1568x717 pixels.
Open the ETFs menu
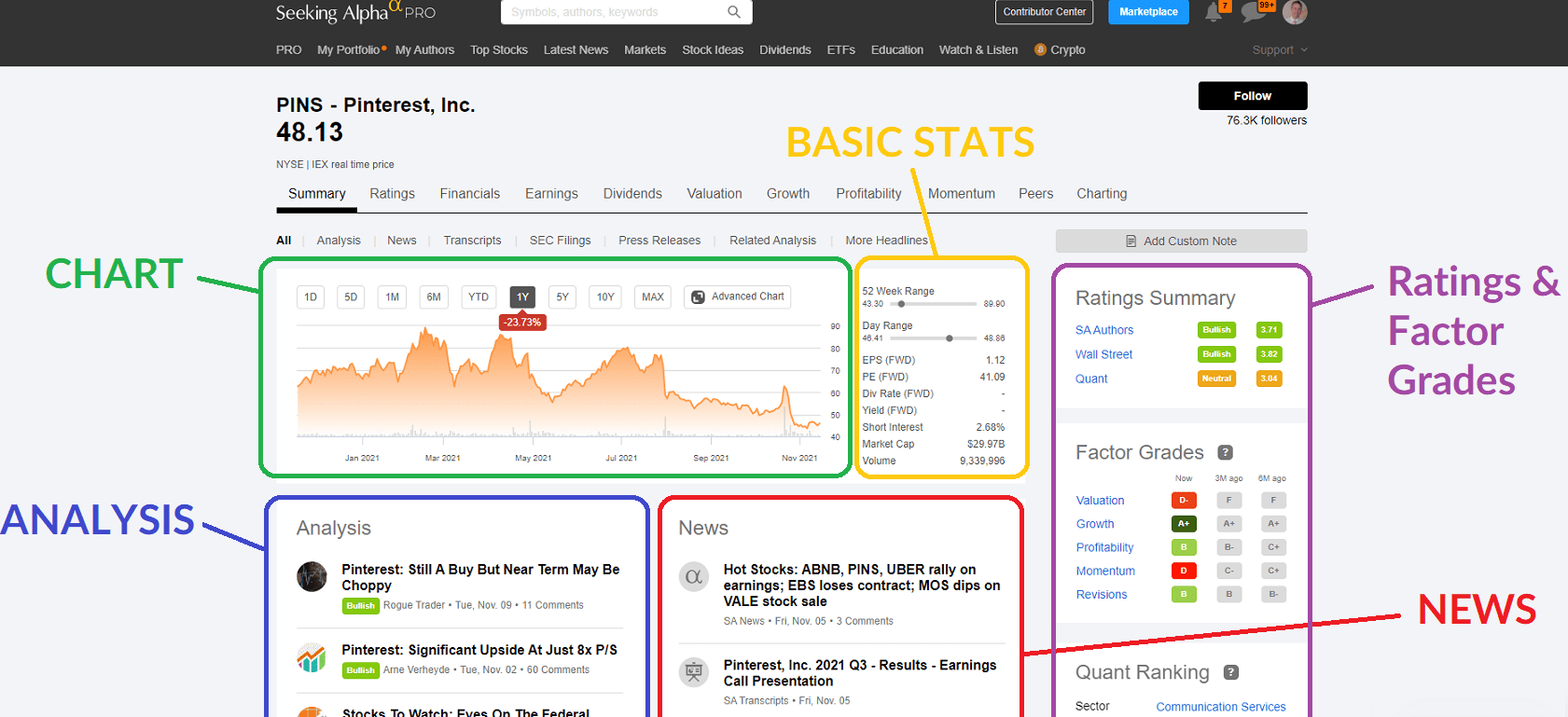(x=840, y=49)
